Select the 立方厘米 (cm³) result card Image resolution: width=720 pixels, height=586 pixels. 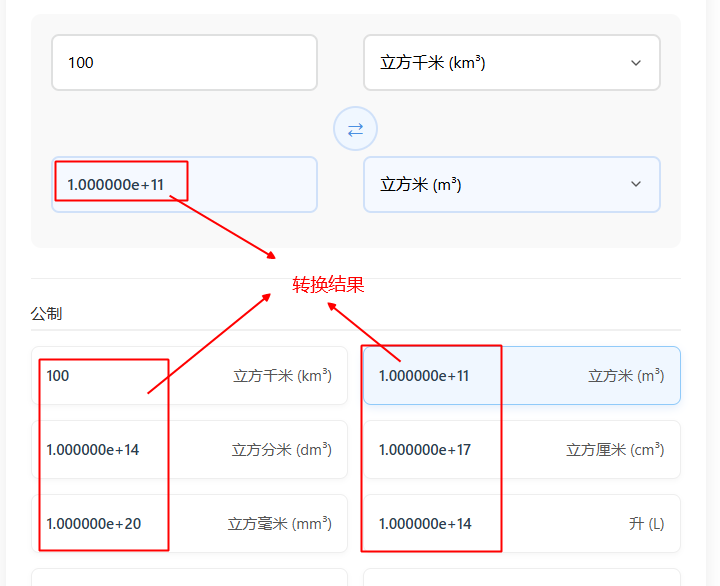click(522, 450)
